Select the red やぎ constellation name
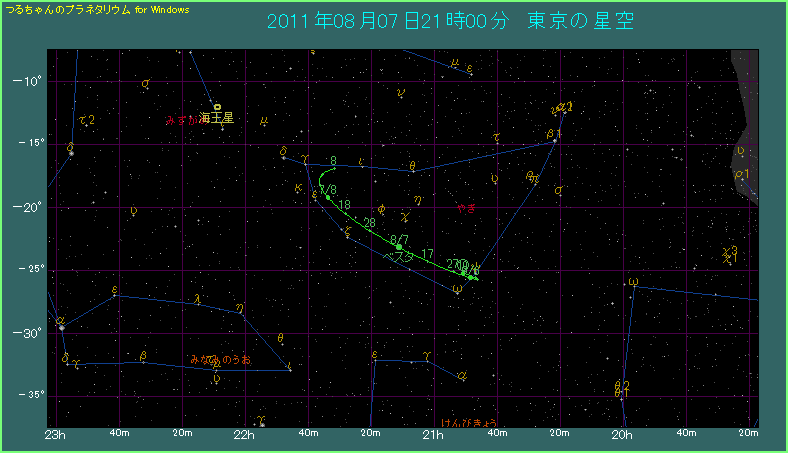The height and width of the screenshot is (453, 788). coord(465,210)
